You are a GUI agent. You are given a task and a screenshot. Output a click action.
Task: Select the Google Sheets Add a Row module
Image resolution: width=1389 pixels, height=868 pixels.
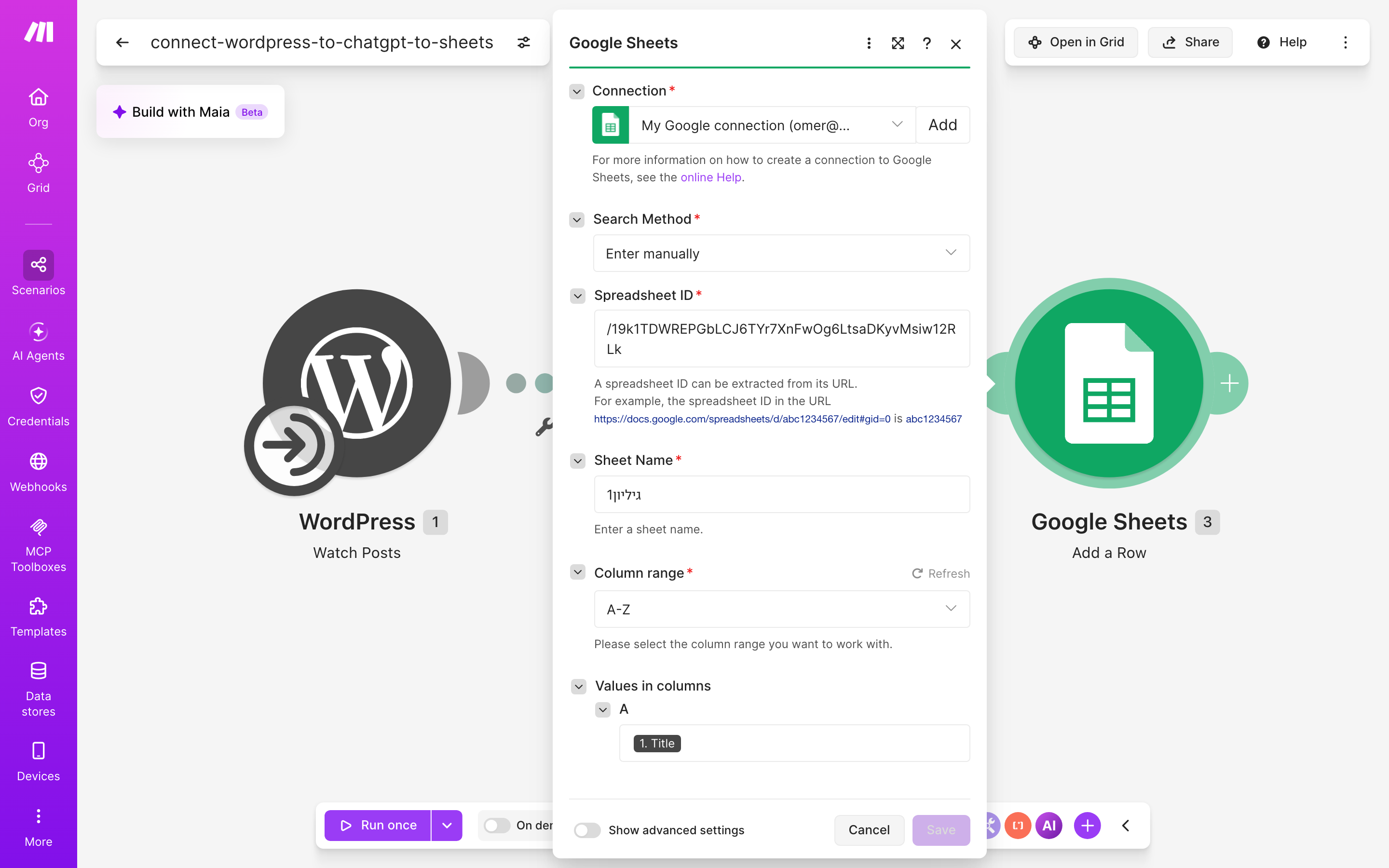1109,383
